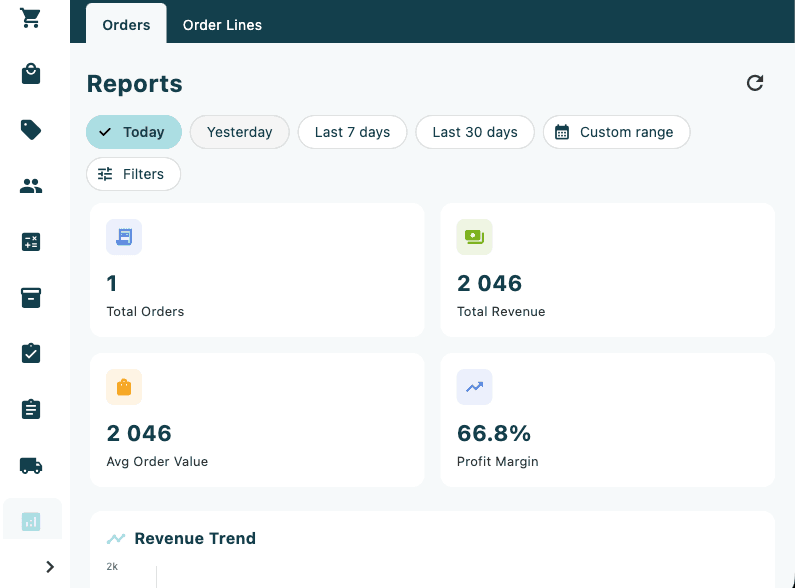The width and height of the screenshot is (795, 588).
Task: Click the Total Revenue money icon
Action: [x=474, y=237]
